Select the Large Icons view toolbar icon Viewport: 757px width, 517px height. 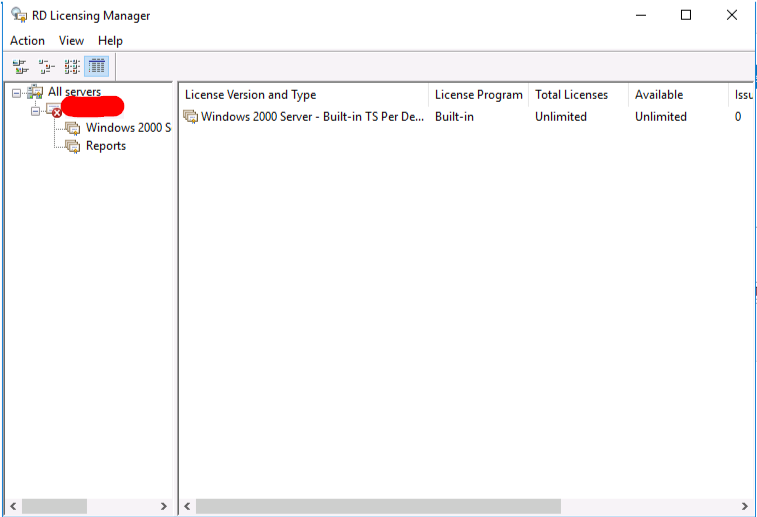(20, 67)
